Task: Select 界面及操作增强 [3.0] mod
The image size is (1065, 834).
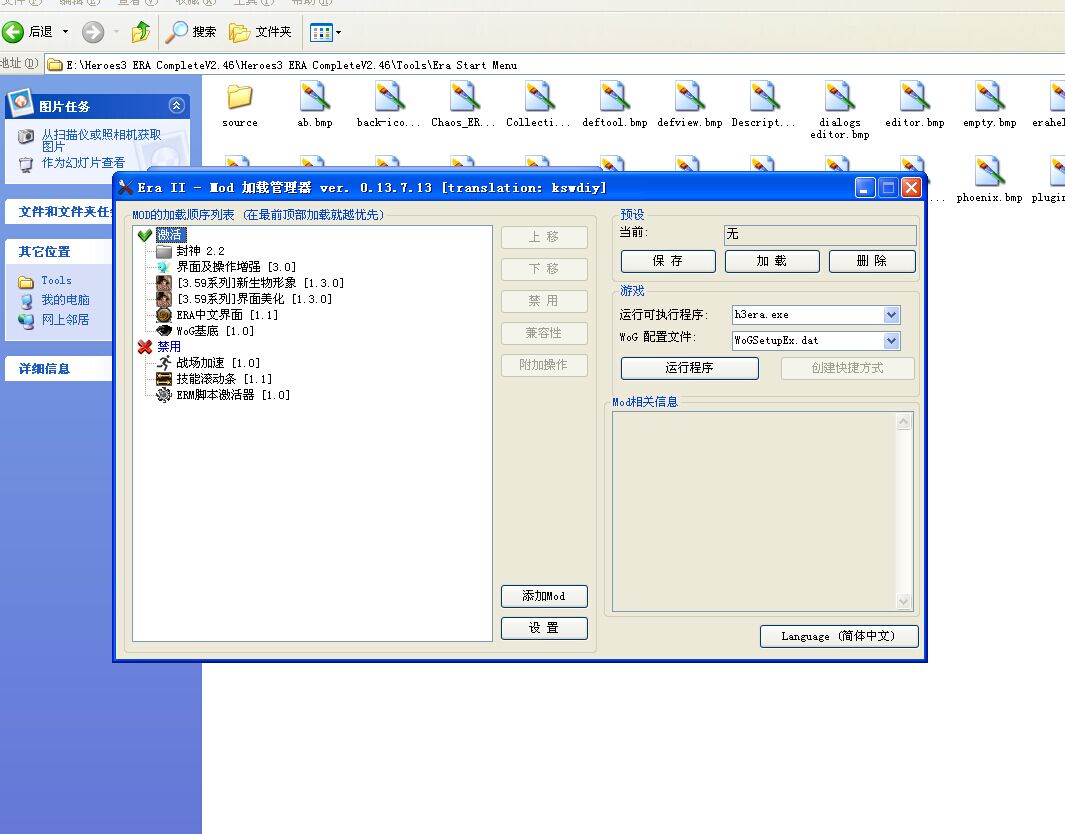Action: (x=236, y=267)
